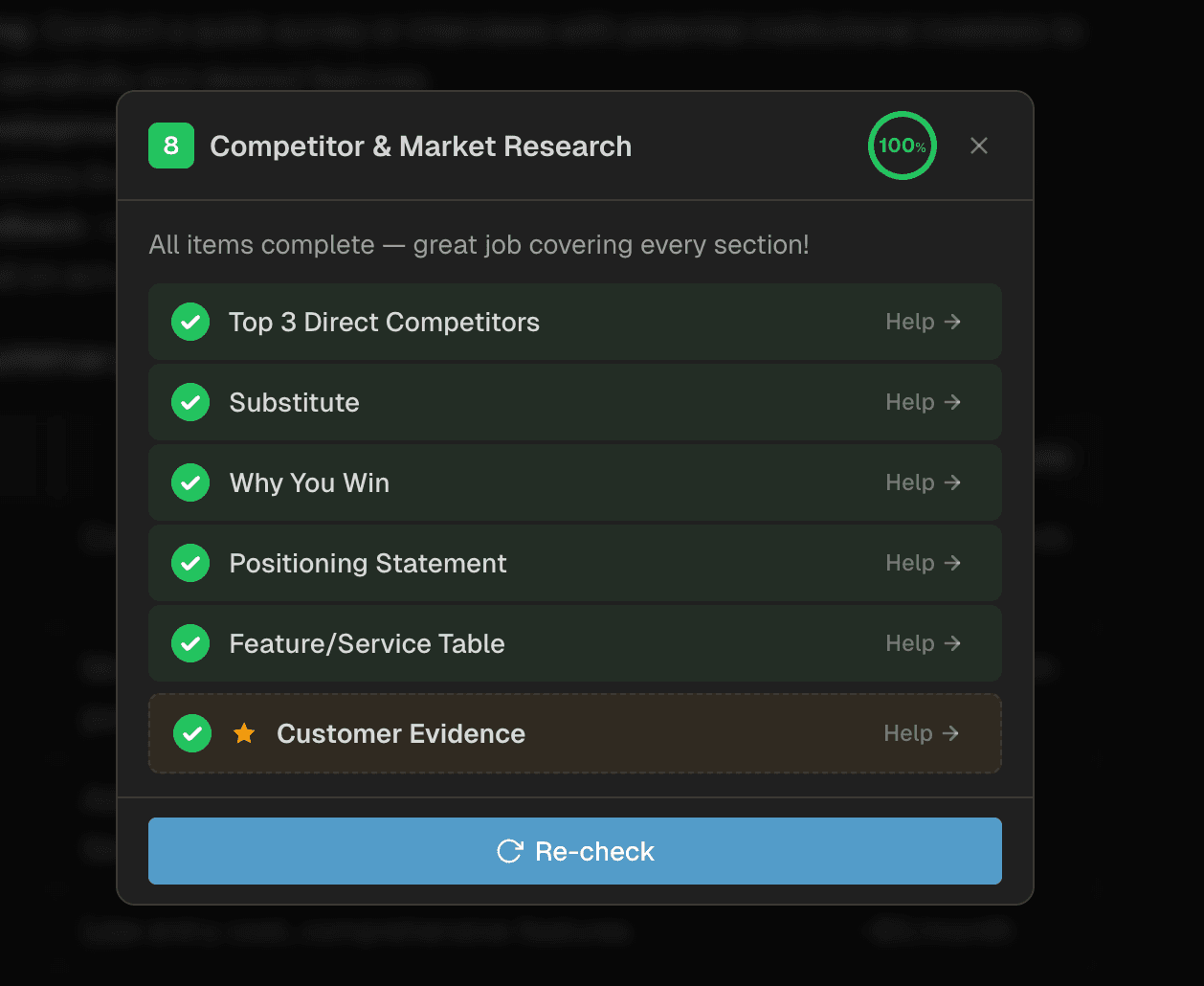Click the Competitor & Market Research title
Image resolution: width=1204 pixels, height=986 pixels.
(x=421, y=146)
